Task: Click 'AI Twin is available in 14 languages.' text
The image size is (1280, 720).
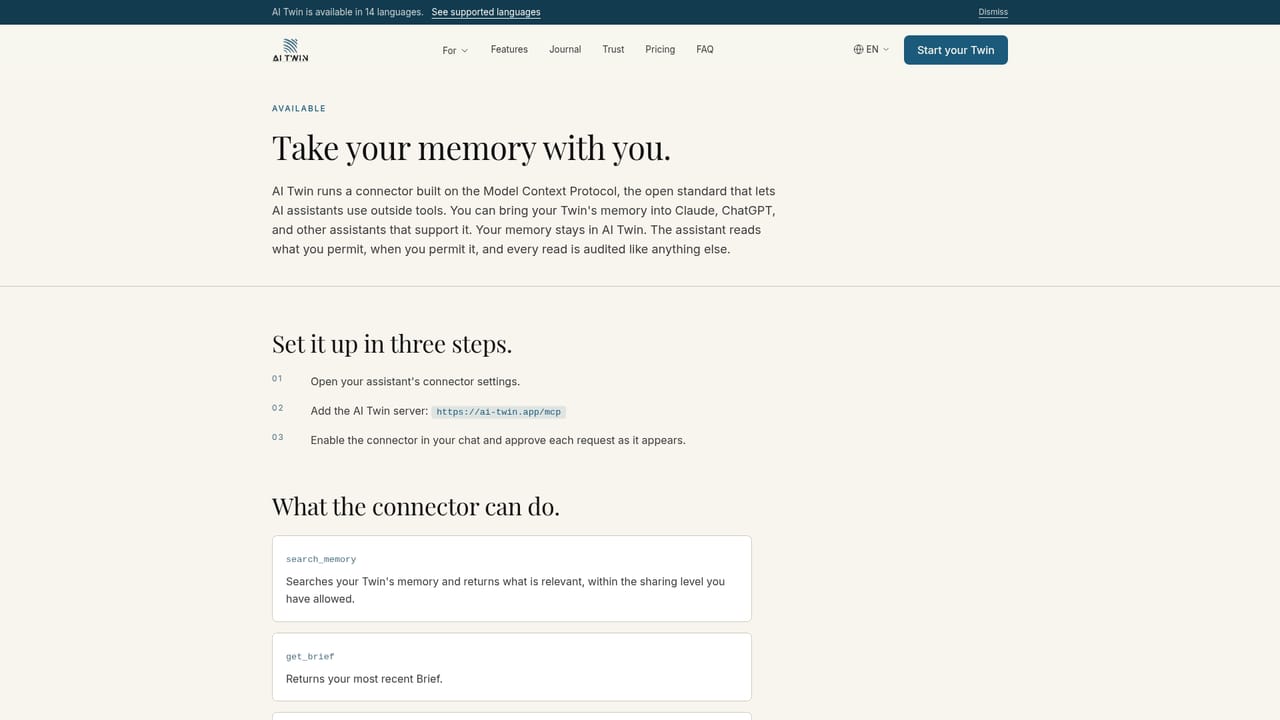Action: click(347, 12)
